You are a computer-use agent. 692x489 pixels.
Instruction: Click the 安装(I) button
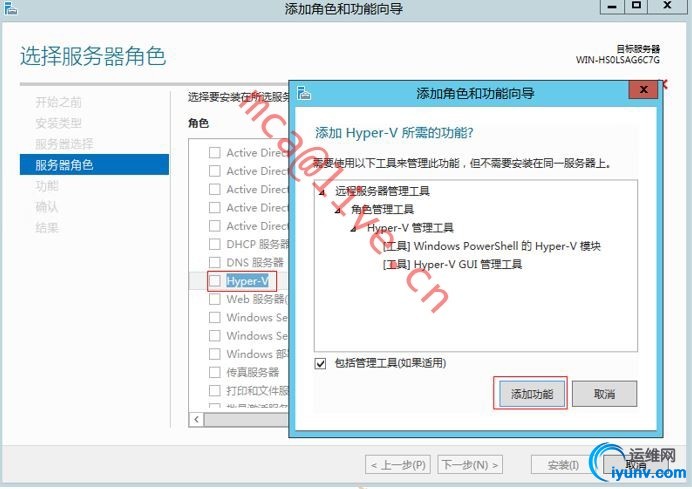(563, 465)
